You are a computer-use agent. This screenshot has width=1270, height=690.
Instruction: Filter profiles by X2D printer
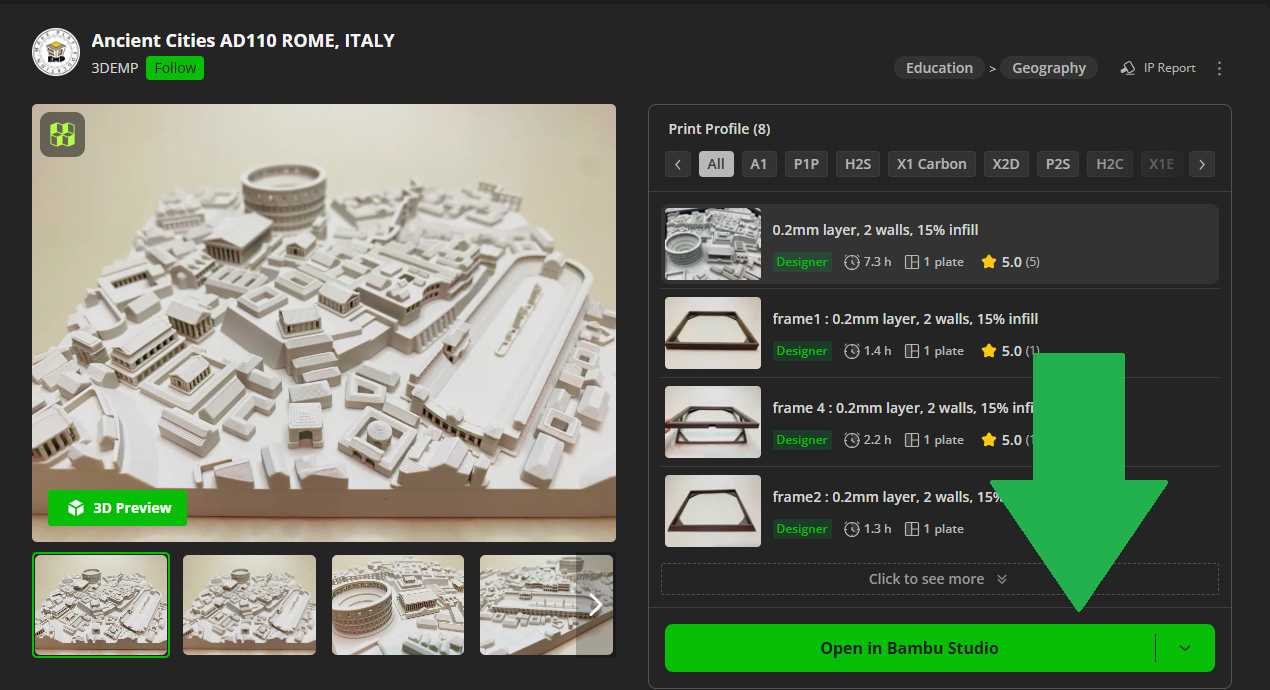click(1006, 164)
